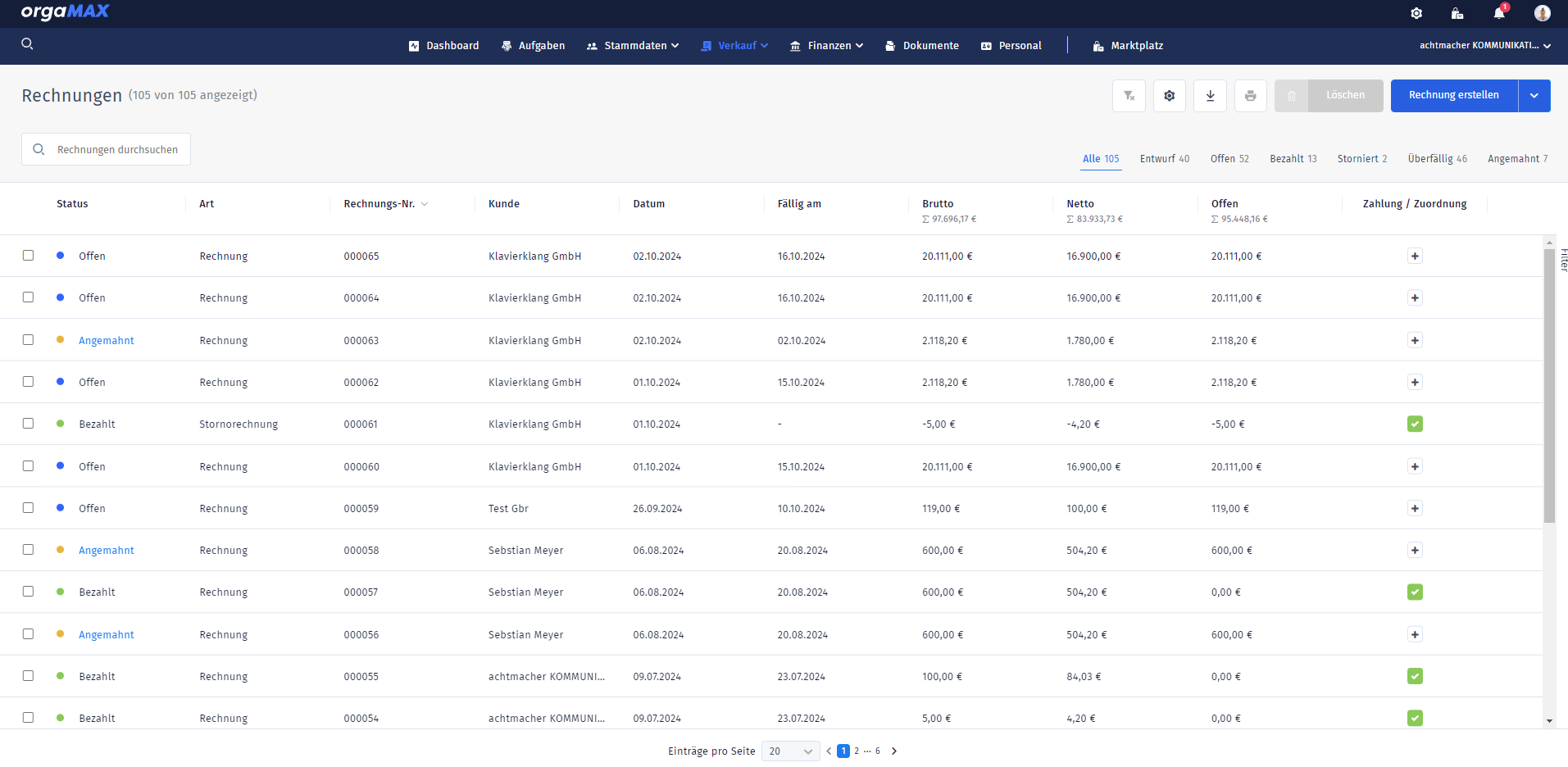Expand the Rechnung erstellen dropdown arrow
Viewport: 1568px width, 767px height.
pos(1534,96)
